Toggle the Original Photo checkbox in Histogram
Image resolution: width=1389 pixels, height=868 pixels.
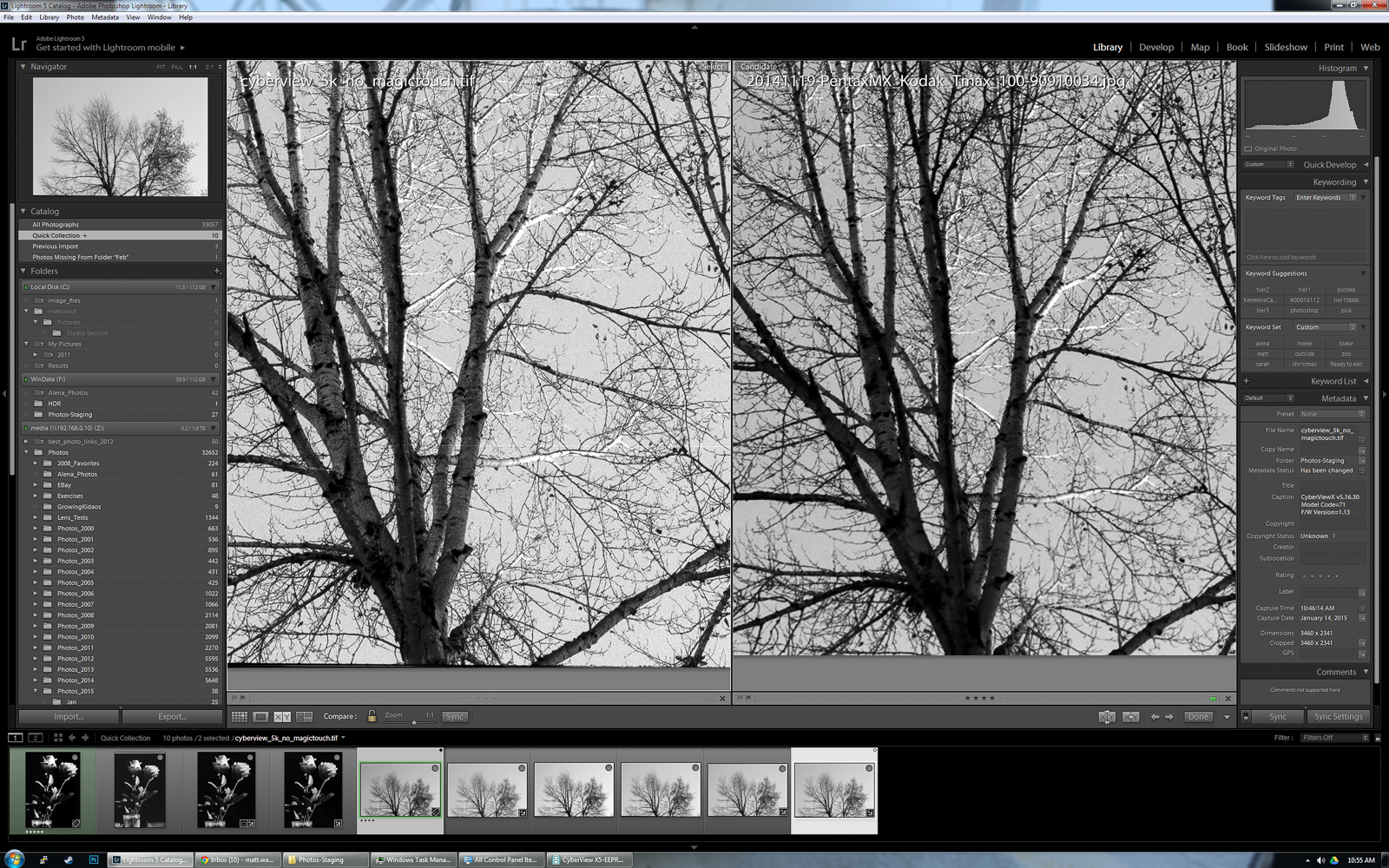(x=1247, y=148)
